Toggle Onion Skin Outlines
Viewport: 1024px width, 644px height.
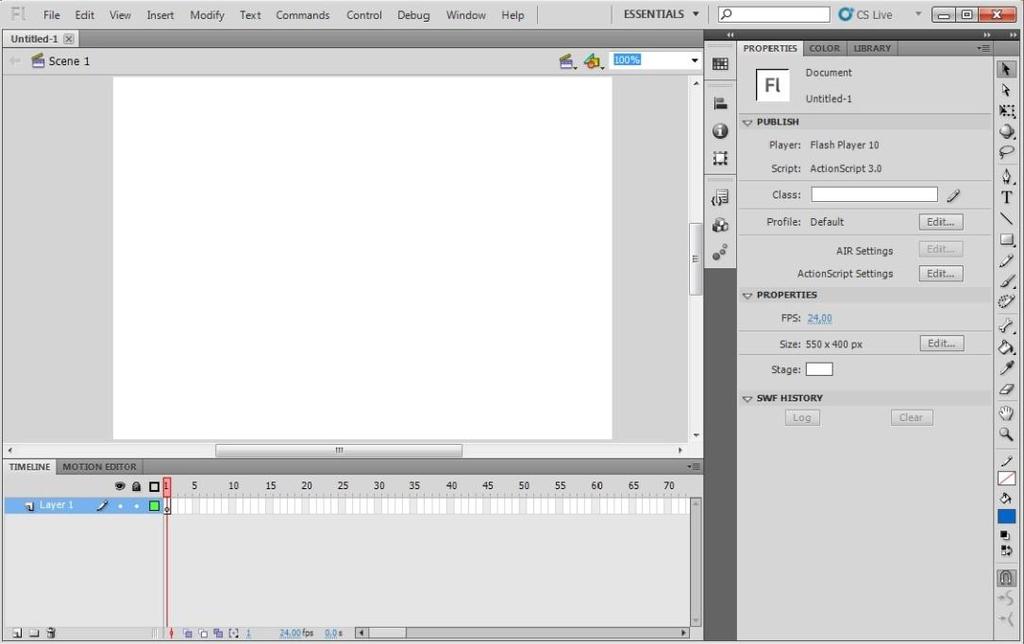point(203,633)
